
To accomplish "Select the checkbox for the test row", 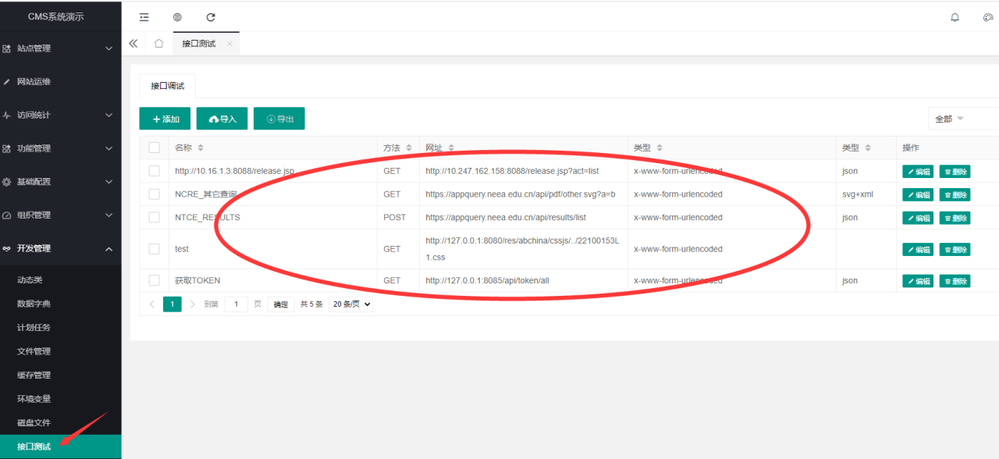I will [154, 249].
